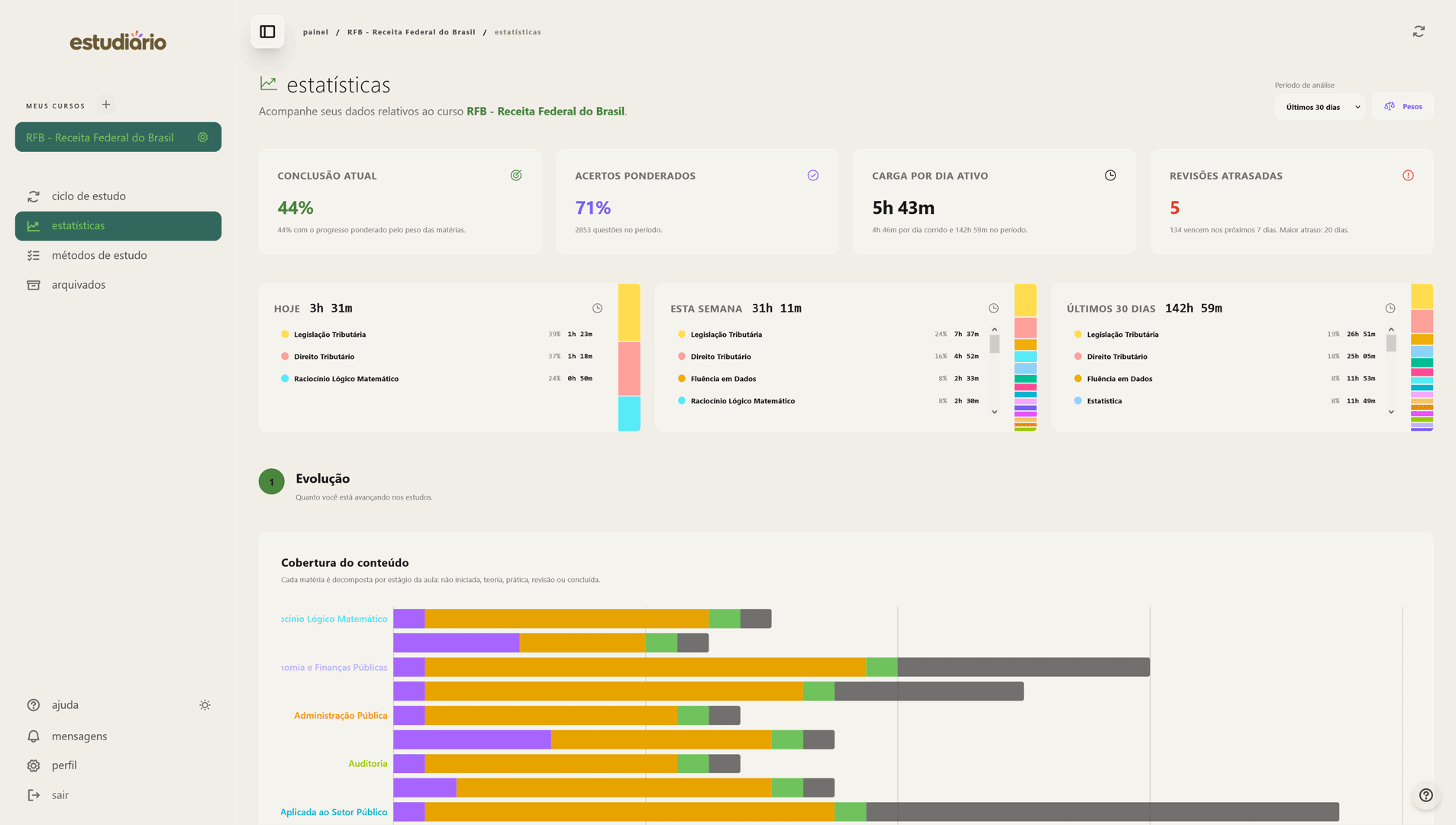Click Legislação Tributária row in Hoje panel
The width and height of the screenshot is (1456, 825).
pyautogui.click(x=437, y=335)
